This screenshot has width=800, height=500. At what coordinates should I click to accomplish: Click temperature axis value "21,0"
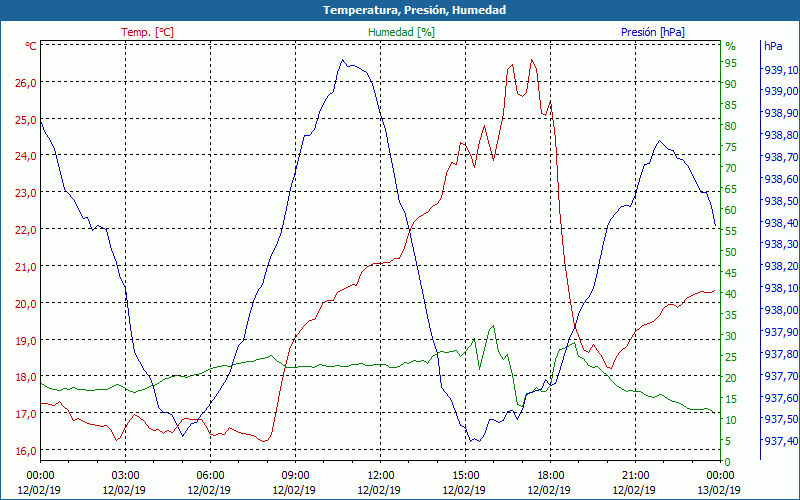25,267
